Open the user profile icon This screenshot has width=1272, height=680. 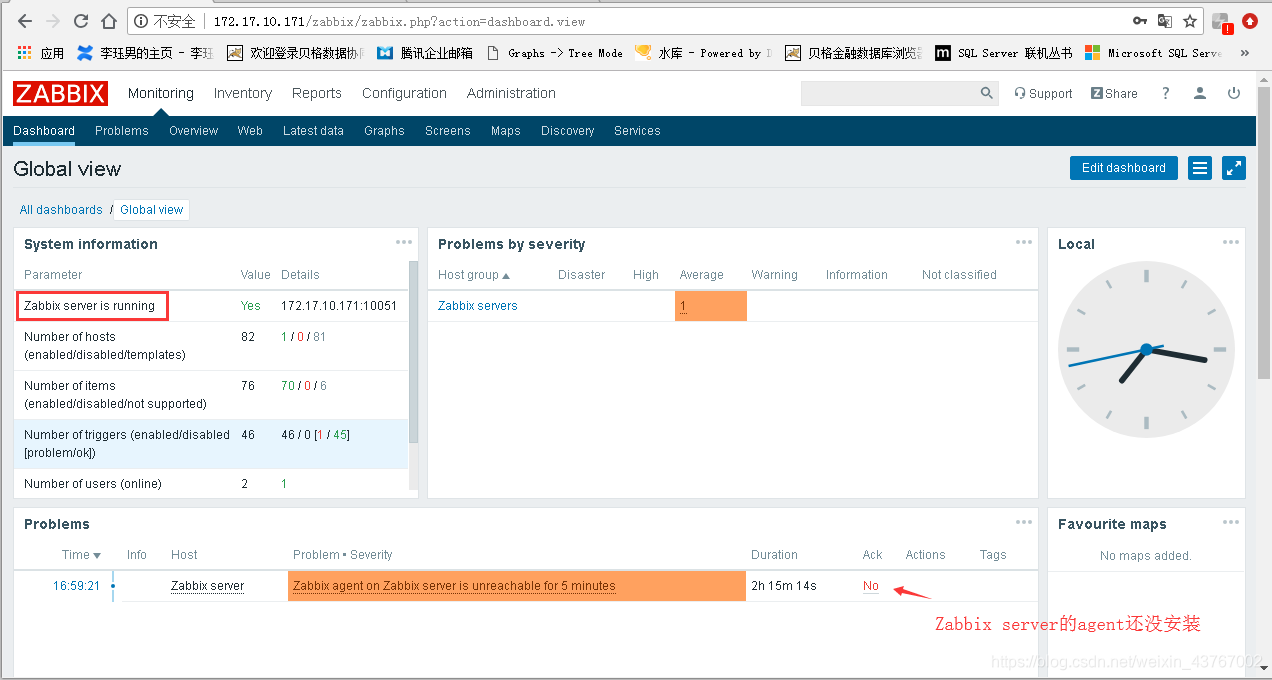click(1200, 93)
